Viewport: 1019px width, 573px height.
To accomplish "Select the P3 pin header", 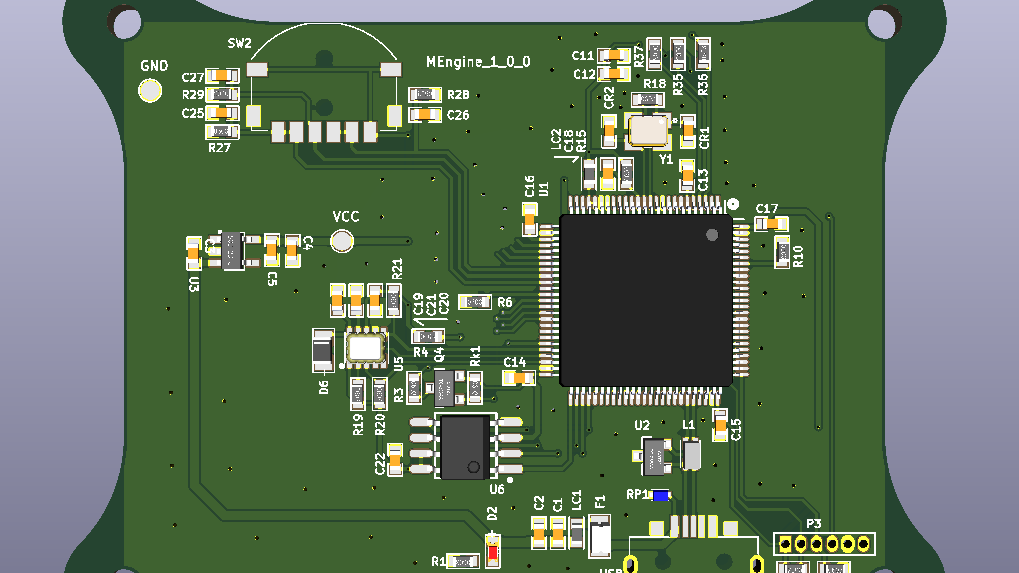I will 824,543.
